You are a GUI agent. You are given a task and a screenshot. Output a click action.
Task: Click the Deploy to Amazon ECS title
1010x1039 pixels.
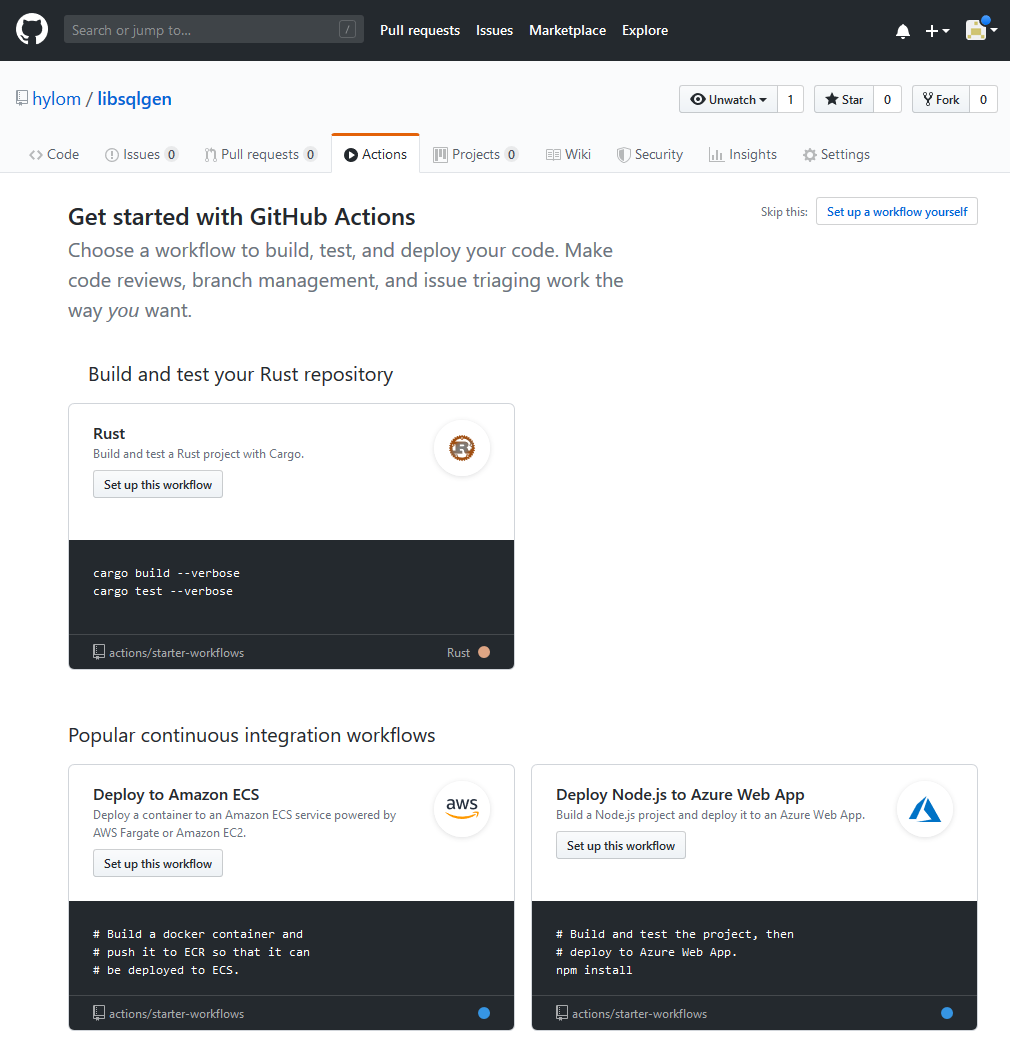(176, 794)
